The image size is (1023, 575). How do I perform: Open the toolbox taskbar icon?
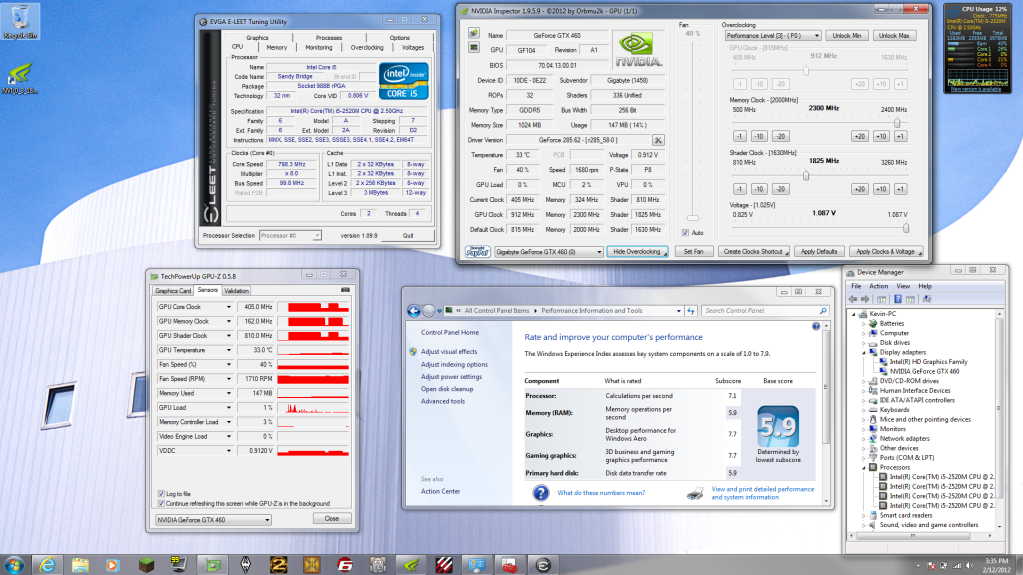tap(510, 565)
